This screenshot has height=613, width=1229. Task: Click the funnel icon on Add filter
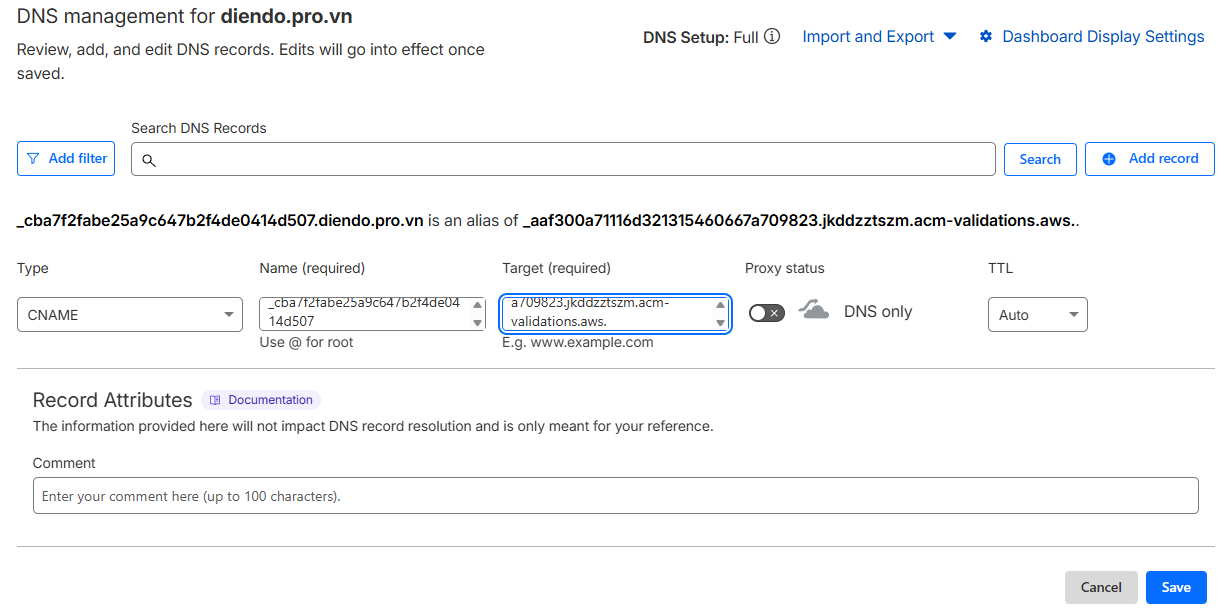34,159
